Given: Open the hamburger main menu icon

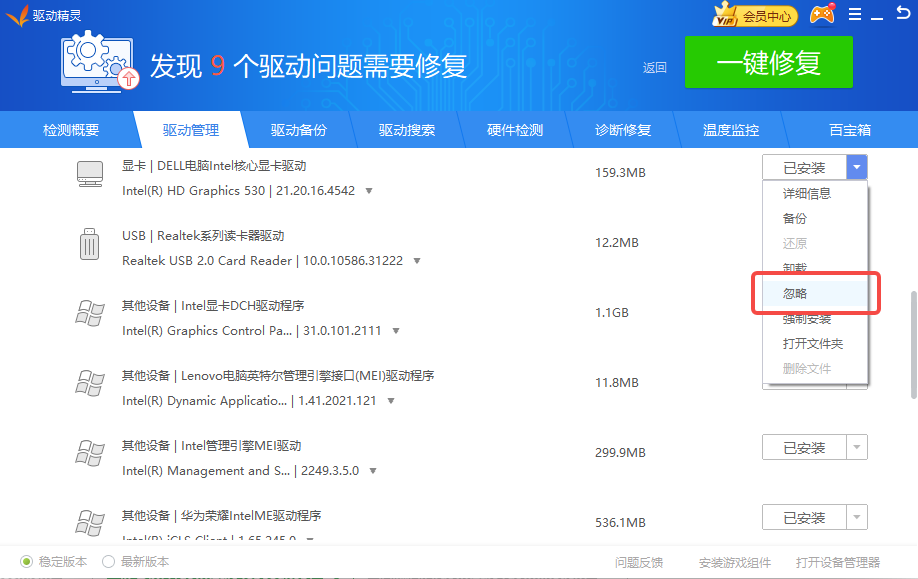Looking at the screenshot, I should [x=854, y=14].
